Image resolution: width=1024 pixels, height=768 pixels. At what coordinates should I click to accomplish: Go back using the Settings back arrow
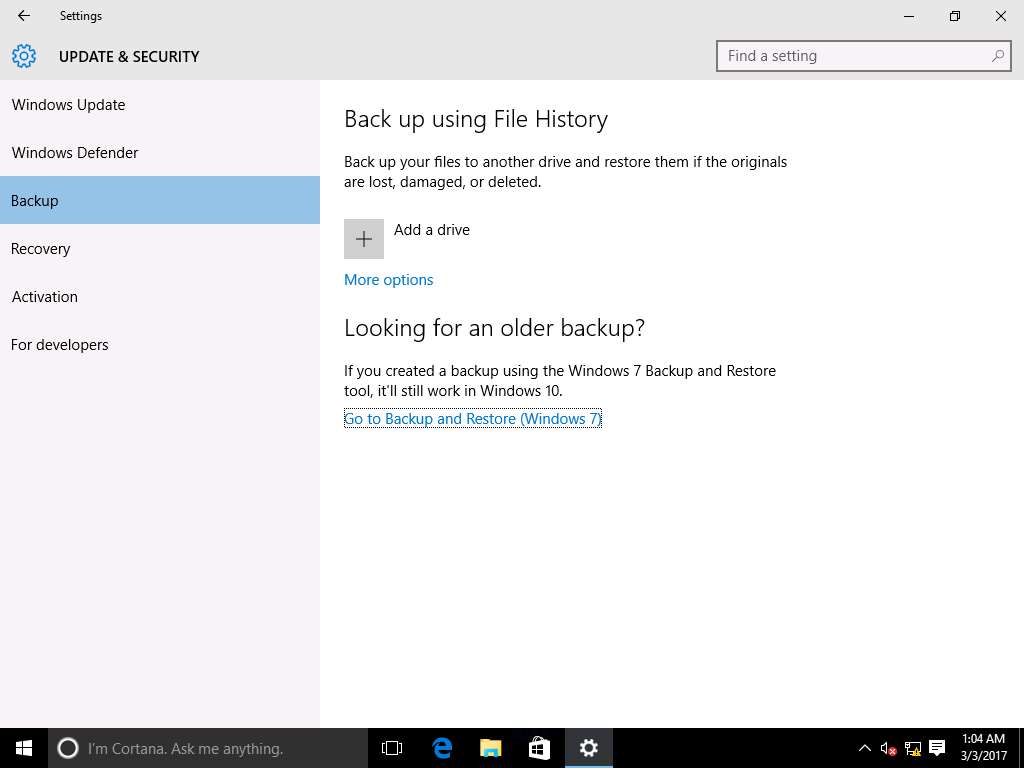pyautogui.click(x=24, y=16)
